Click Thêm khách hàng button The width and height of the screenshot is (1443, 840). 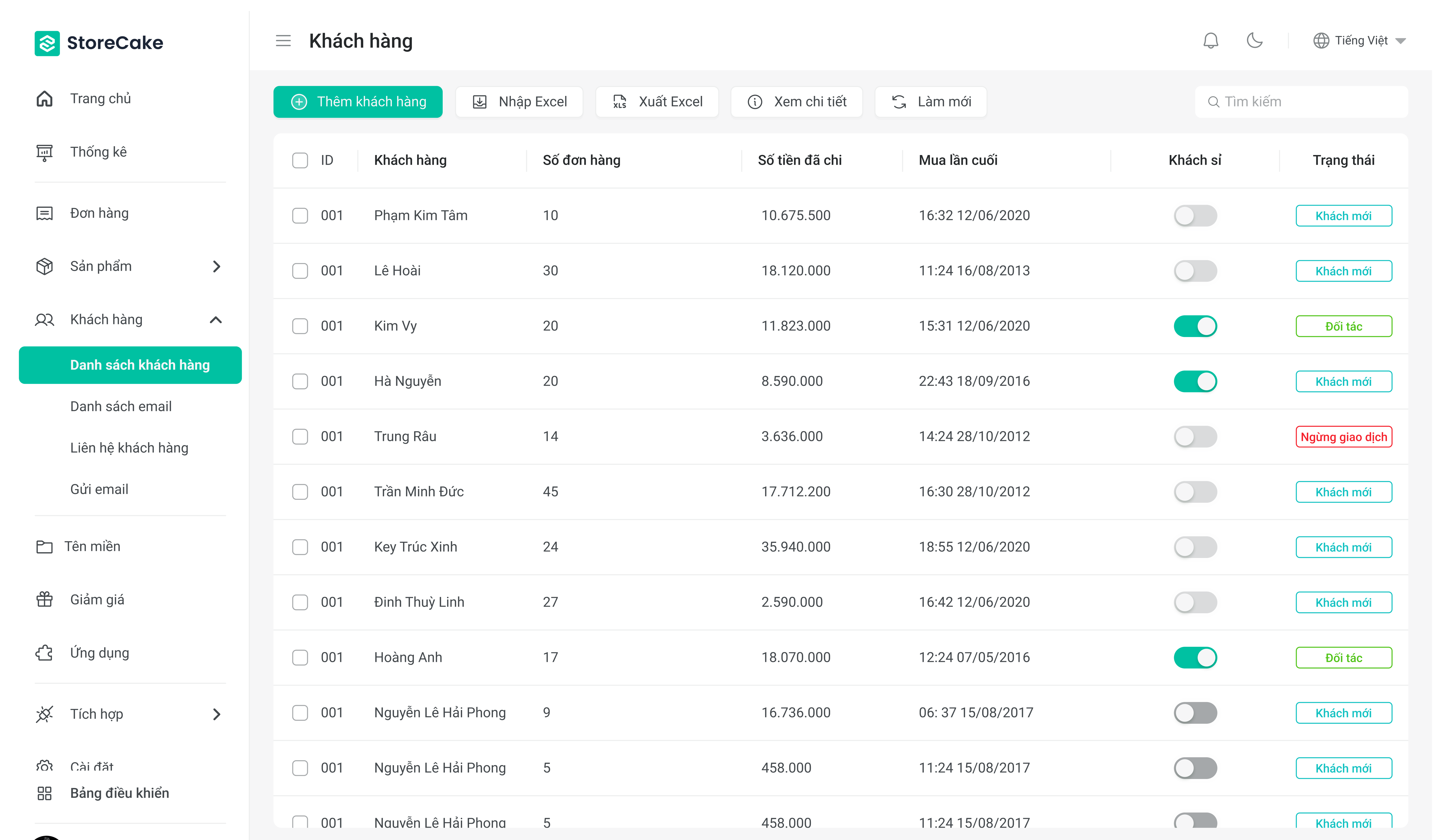[x=358, y=102]
